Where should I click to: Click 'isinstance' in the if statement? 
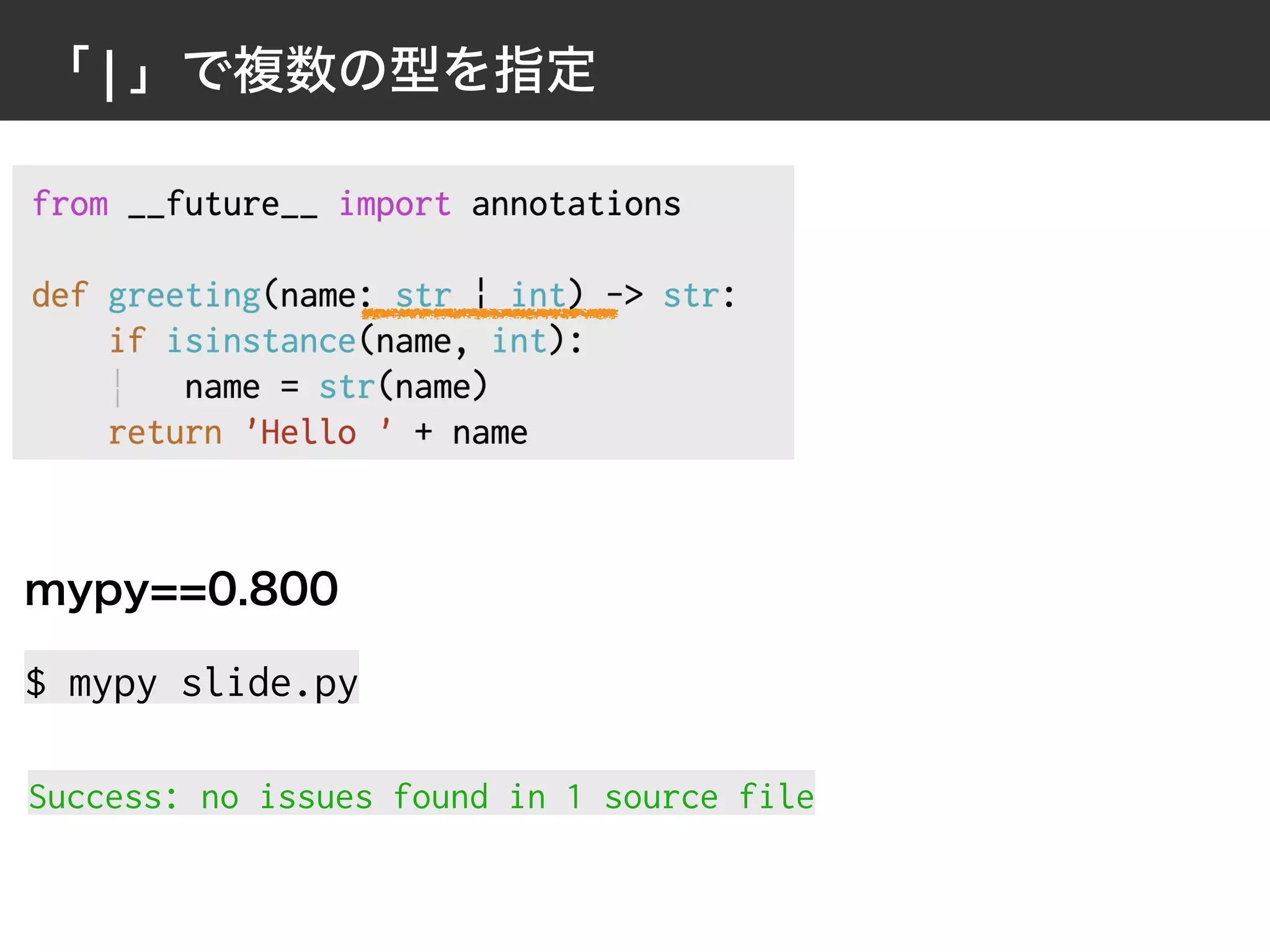(261, 341)
